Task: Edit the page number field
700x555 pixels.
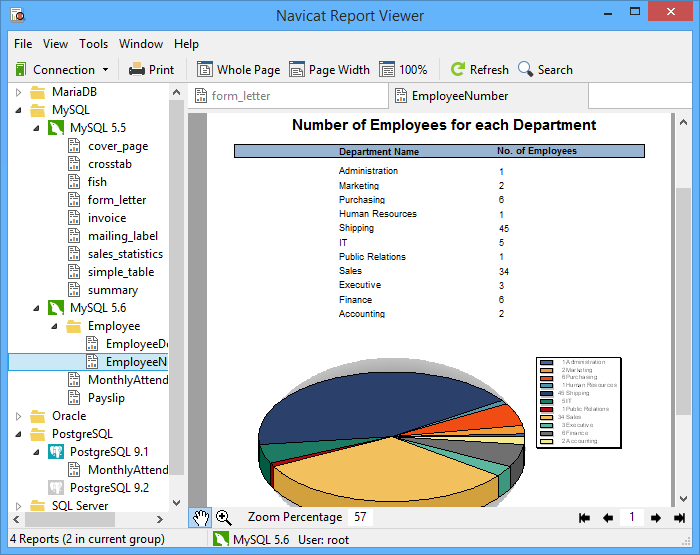Action: click(632, 517)
